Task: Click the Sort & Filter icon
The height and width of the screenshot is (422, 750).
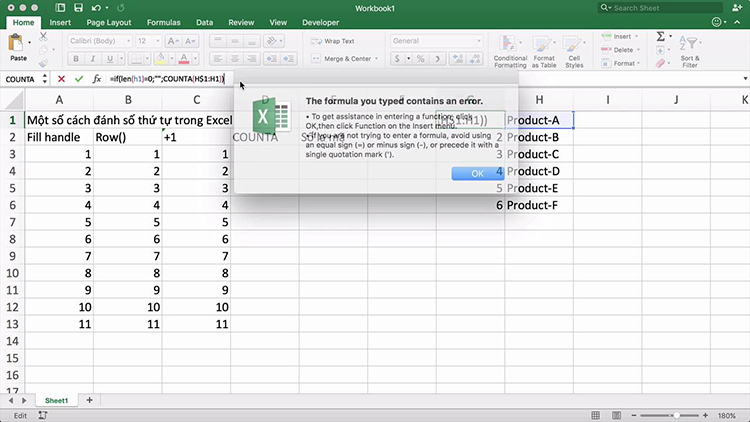Action: (690, 51)
